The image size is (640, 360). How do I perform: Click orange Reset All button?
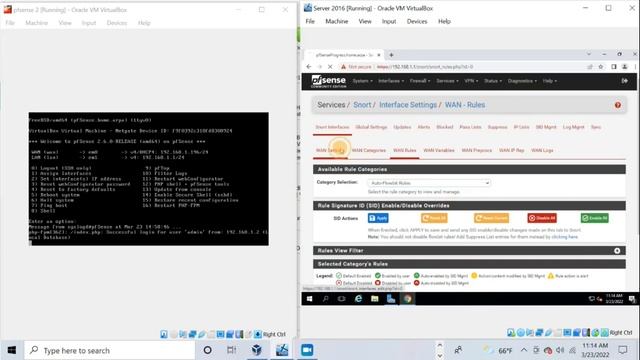434,218
